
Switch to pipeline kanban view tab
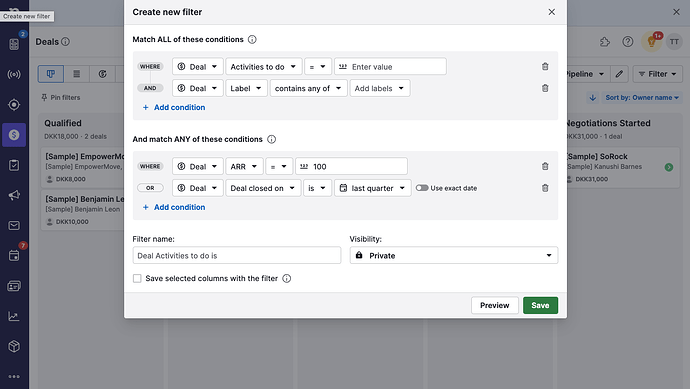[51, 74]
